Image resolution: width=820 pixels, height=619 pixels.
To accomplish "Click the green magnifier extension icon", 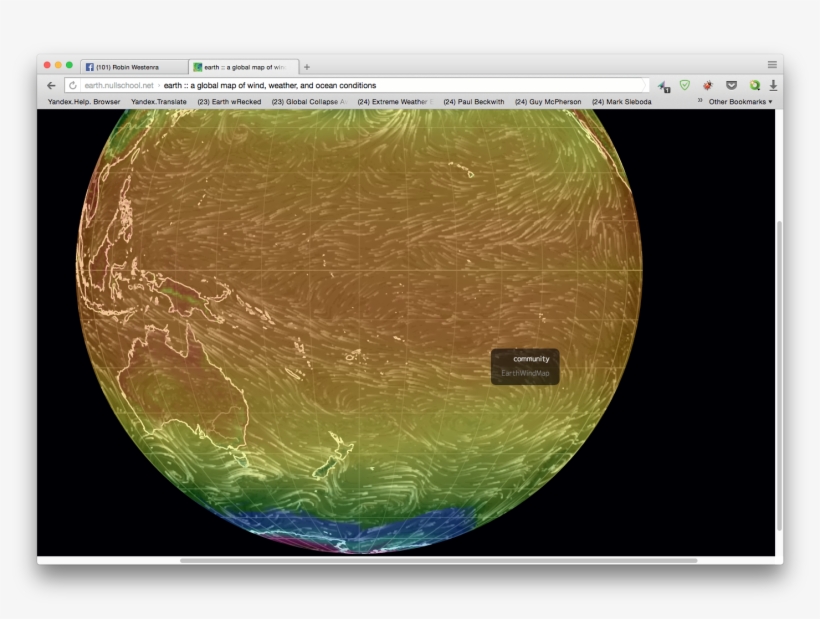I will (x=755, y=86).
